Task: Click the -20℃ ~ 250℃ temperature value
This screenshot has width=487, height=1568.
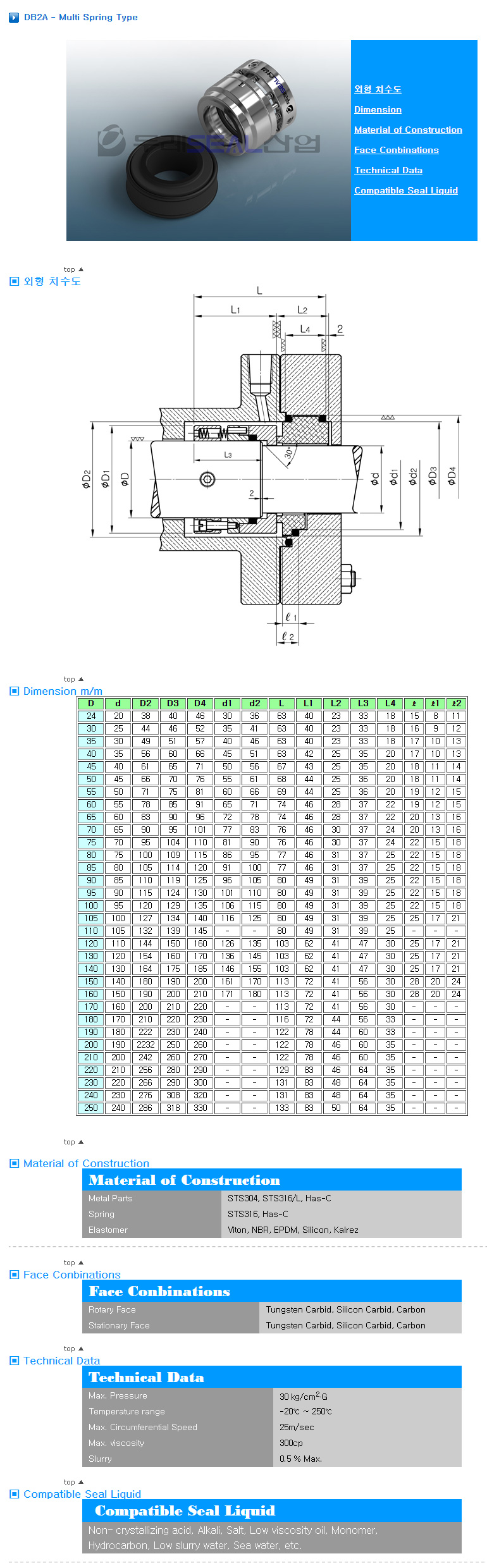Action: tap(305, 1411)
